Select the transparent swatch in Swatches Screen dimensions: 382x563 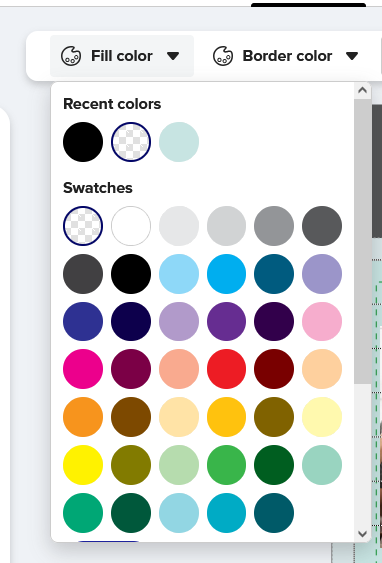click(83, 226)
